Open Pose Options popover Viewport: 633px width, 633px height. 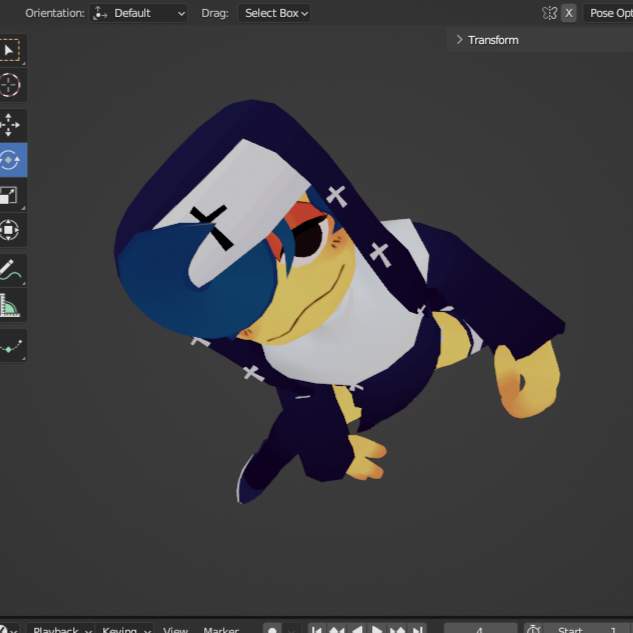[608, 13]
